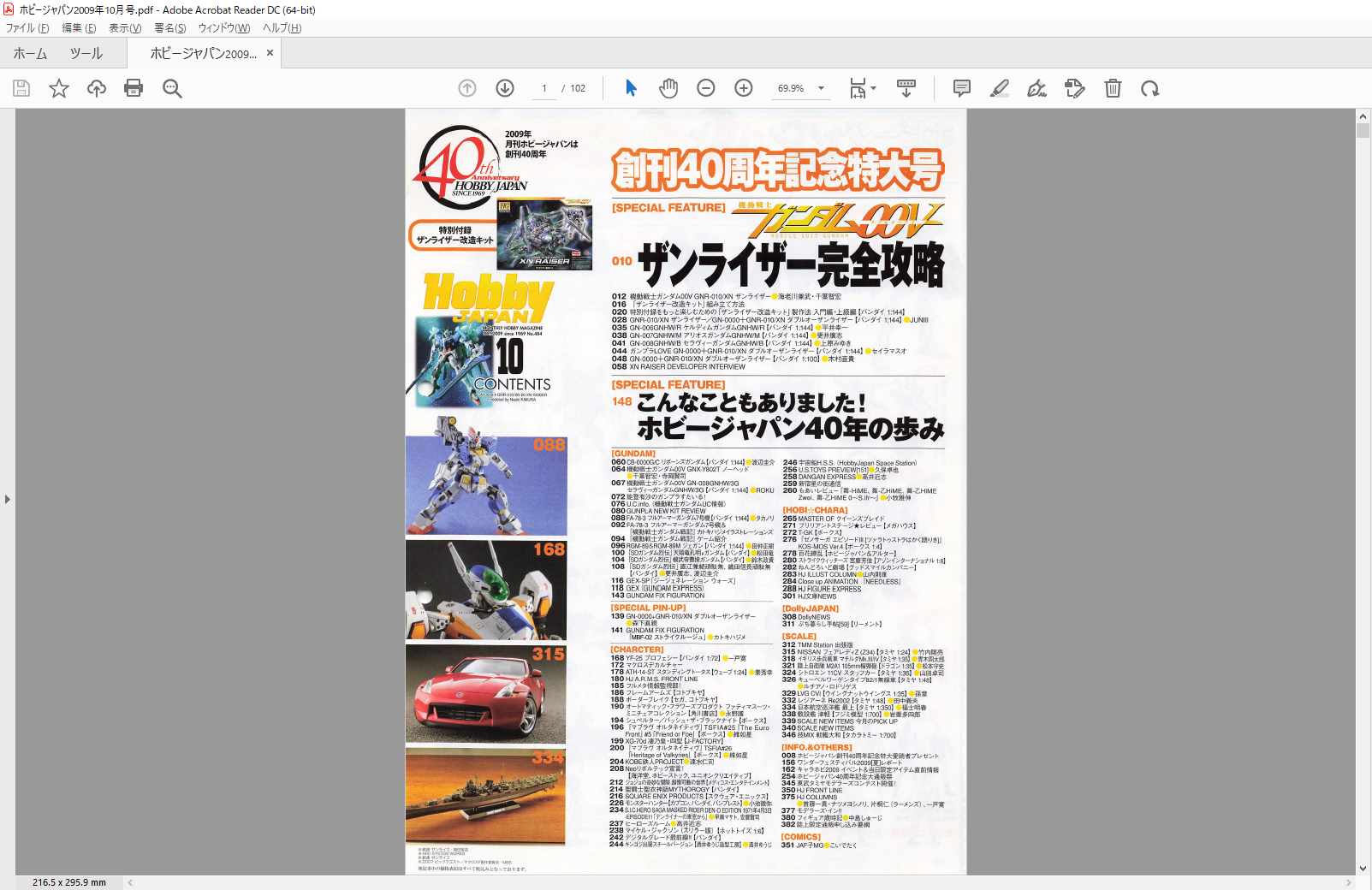Viewport: 1372px width, 890px height.
Task: Choose the selection arrow tool
Action: point(631,88)
